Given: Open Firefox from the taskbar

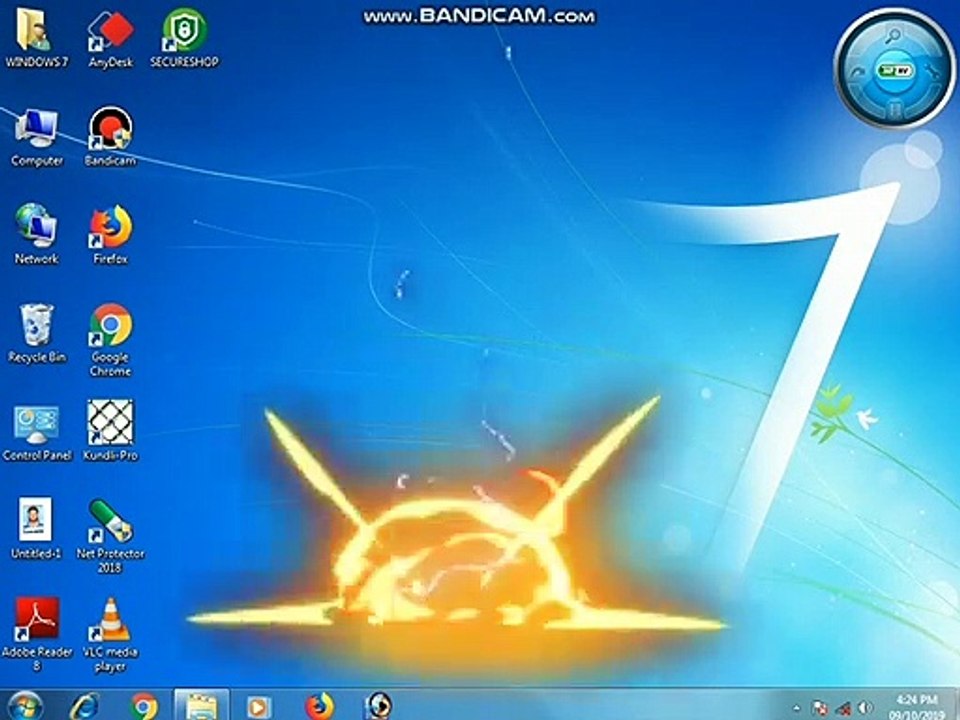Looking at the screenshot, I should point(320,707).
